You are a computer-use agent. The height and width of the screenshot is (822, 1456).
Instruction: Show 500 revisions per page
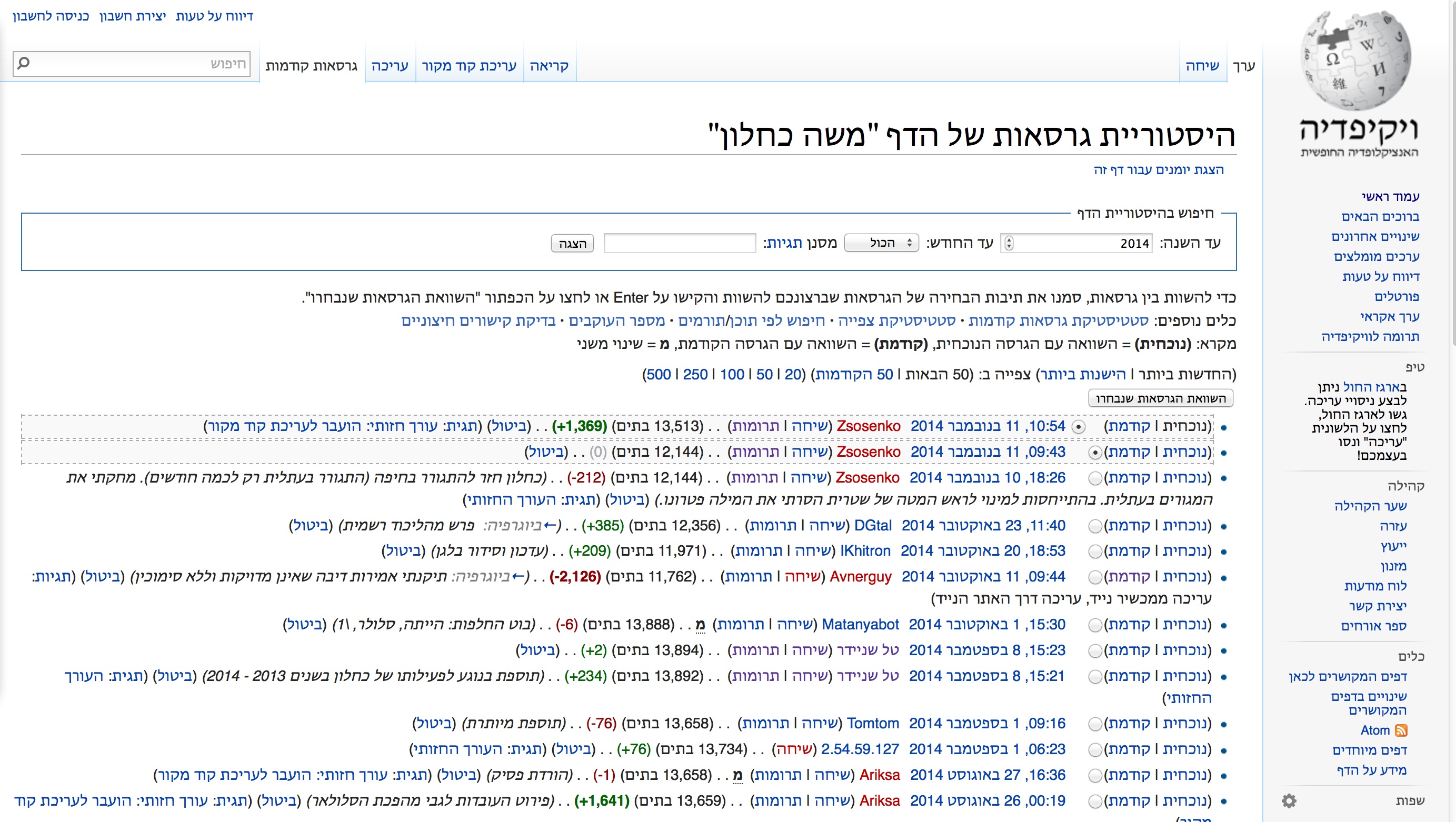coord(659,374)
